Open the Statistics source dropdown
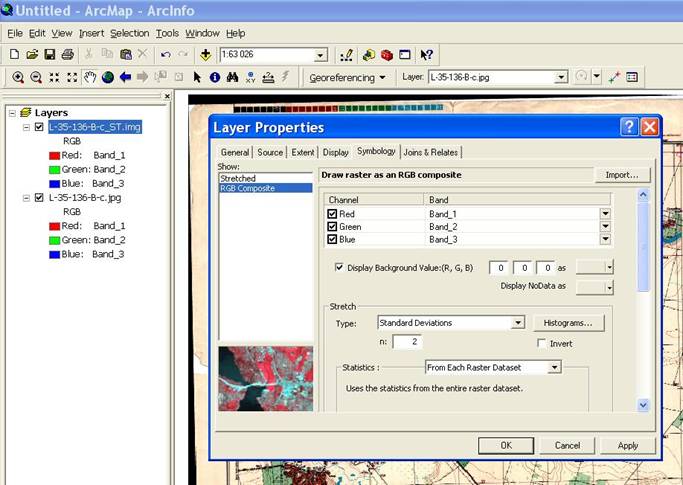This screenshot has height=485, width=683. (x=554, y=368)
